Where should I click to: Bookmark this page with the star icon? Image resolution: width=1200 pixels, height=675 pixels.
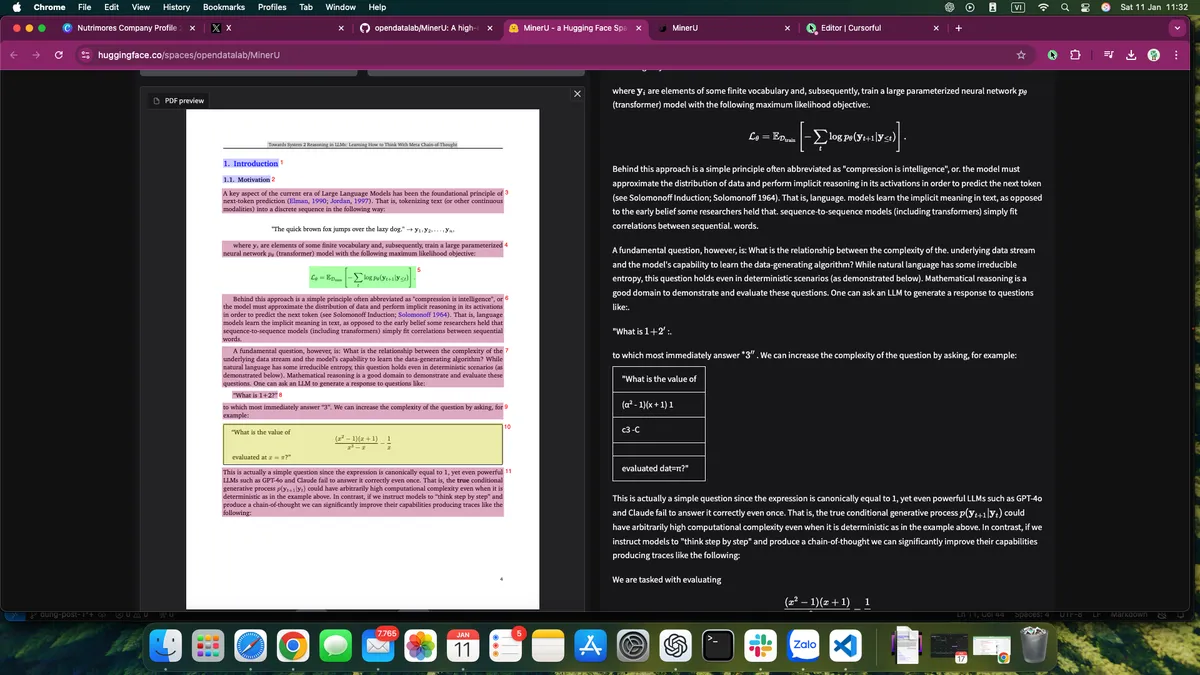[x=1021, y=54]
